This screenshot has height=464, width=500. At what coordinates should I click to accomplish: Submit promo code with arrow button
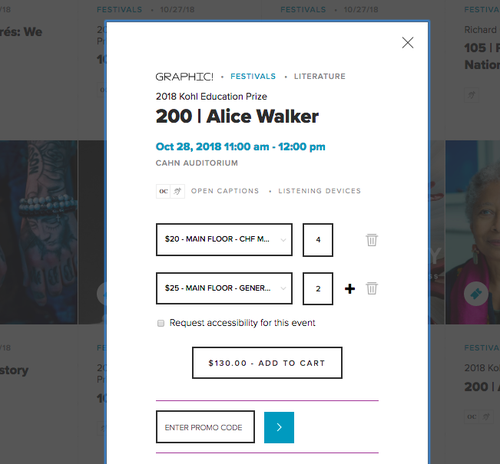click(x=279, y=427)
